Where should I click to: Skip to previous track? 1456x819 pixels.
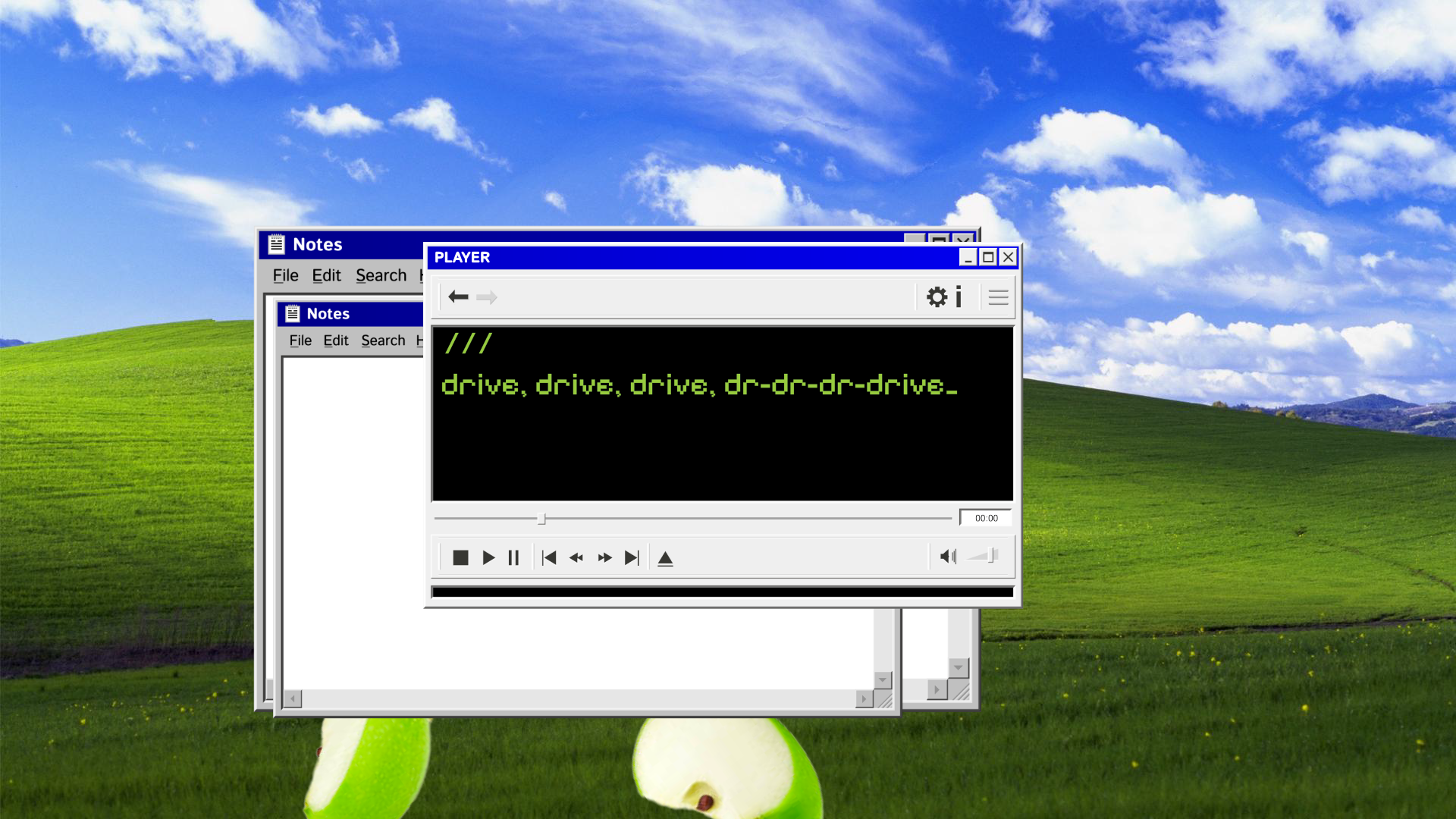[550, 558]
